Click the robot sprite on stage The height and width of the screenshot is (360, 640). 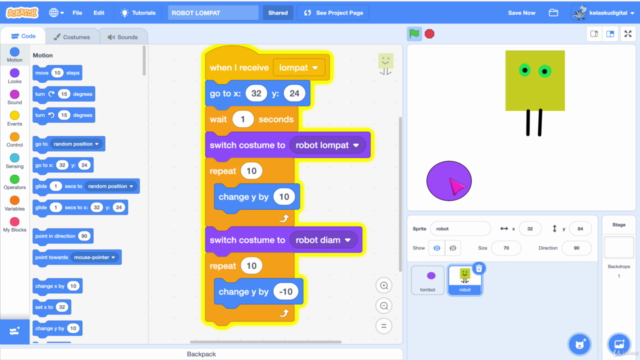(x=535, y=93)
